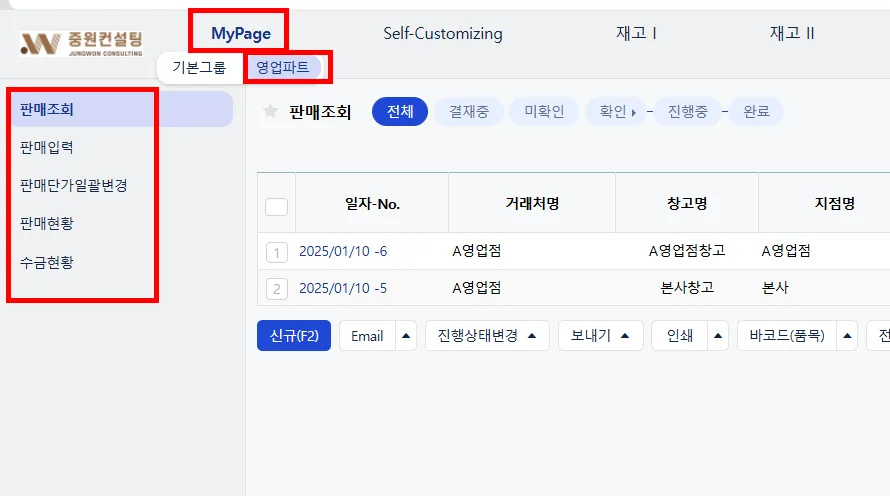
Task: Expand the arrow beside 인쇄 button
Action: tap(717, 335)
